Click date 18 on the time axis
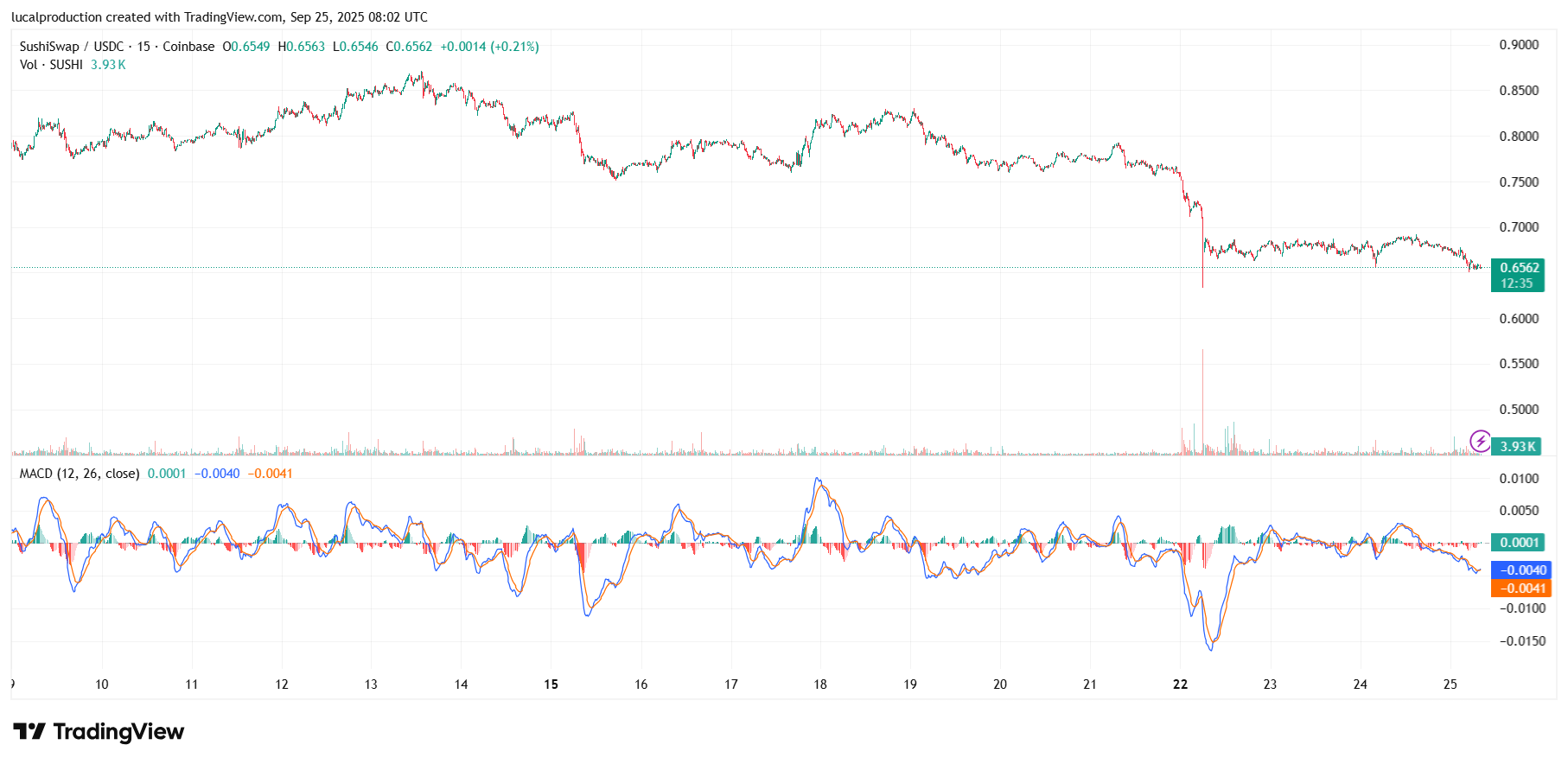Image resolution: width=1568 pixels, height=764 pixels. [x=820, y=684]
